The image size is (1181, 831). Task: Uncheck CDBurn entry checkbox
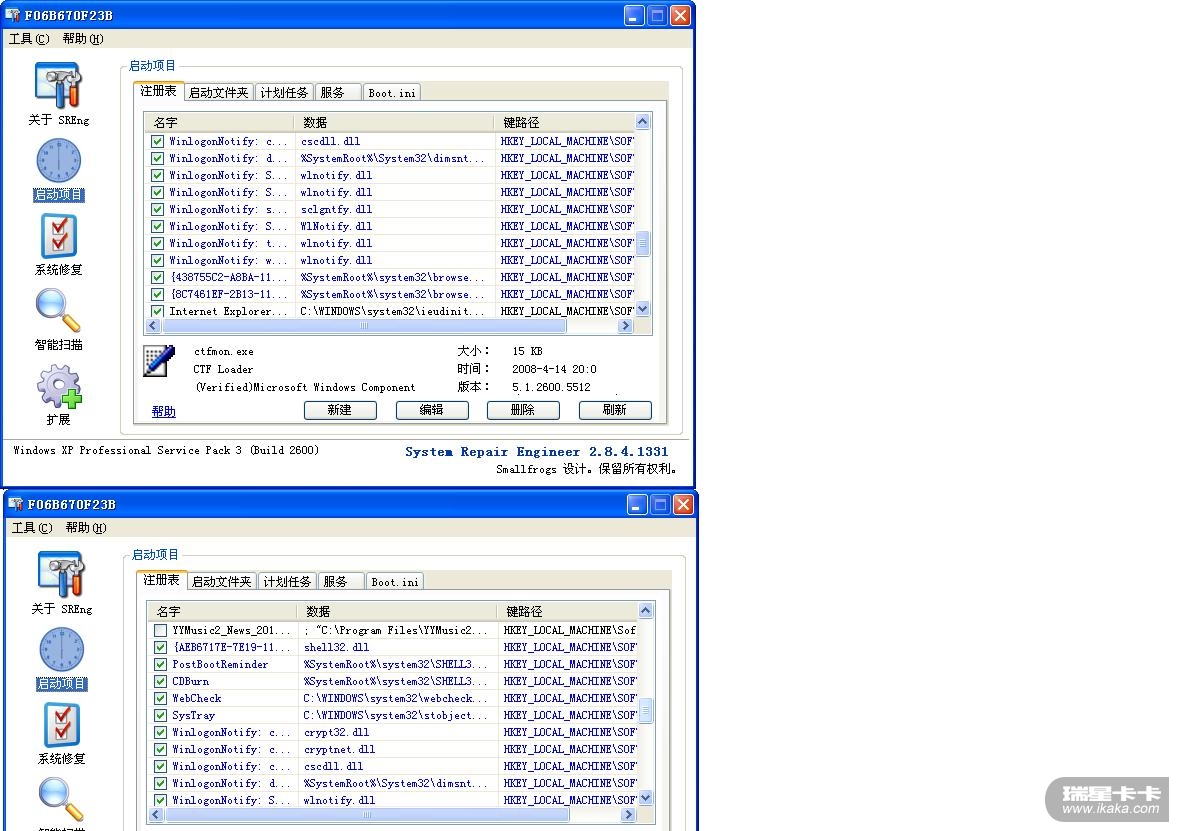pyautogui.click(x=160, y=682)
